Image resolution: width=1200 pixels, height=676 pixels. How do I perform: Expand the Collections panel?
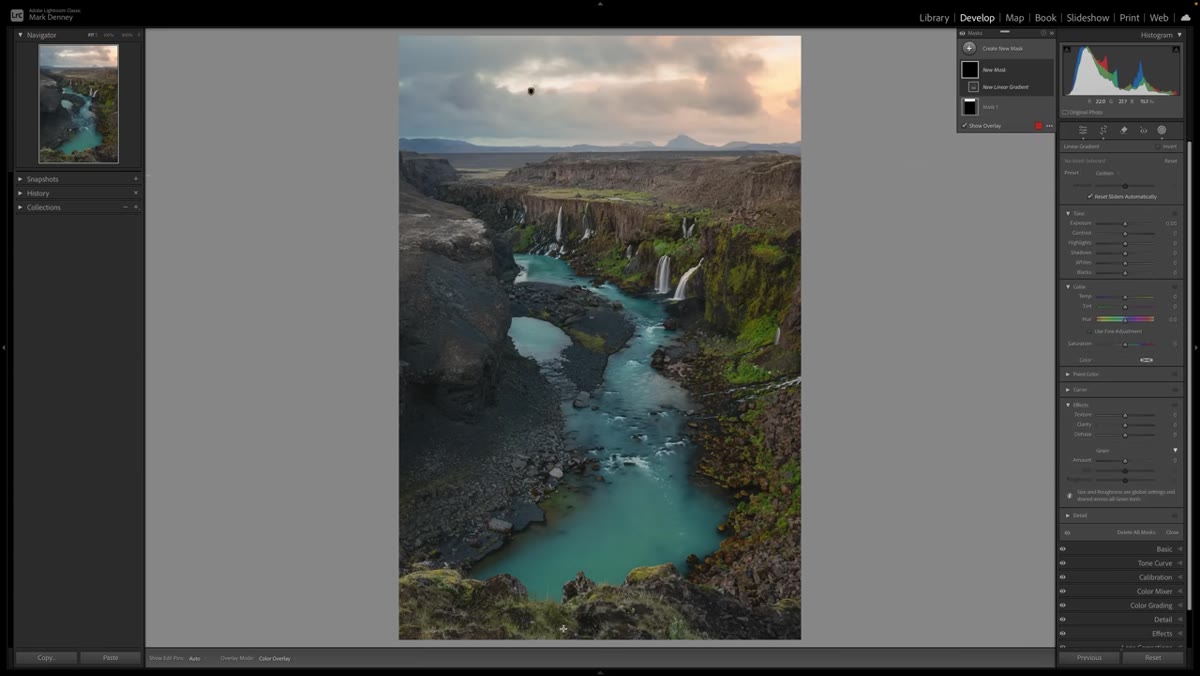[x=20, y=207]
